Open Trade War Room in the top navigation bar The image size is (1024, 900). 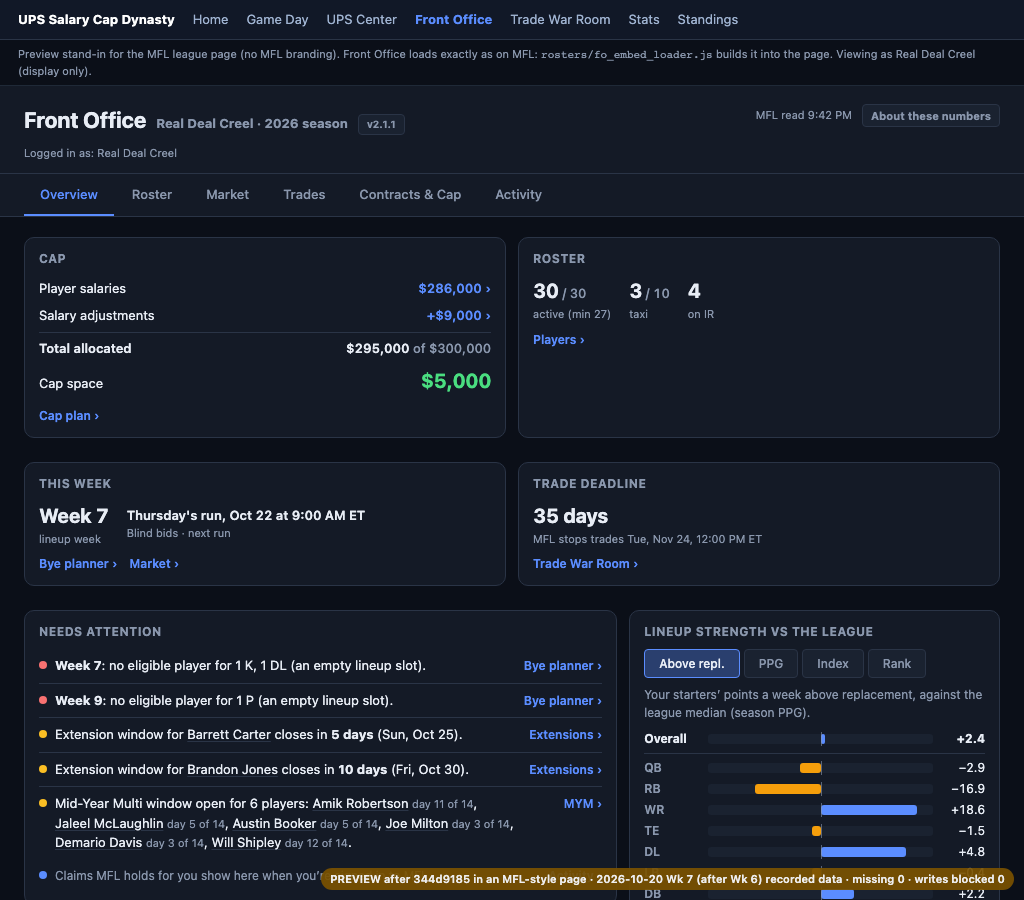point(560,20)
